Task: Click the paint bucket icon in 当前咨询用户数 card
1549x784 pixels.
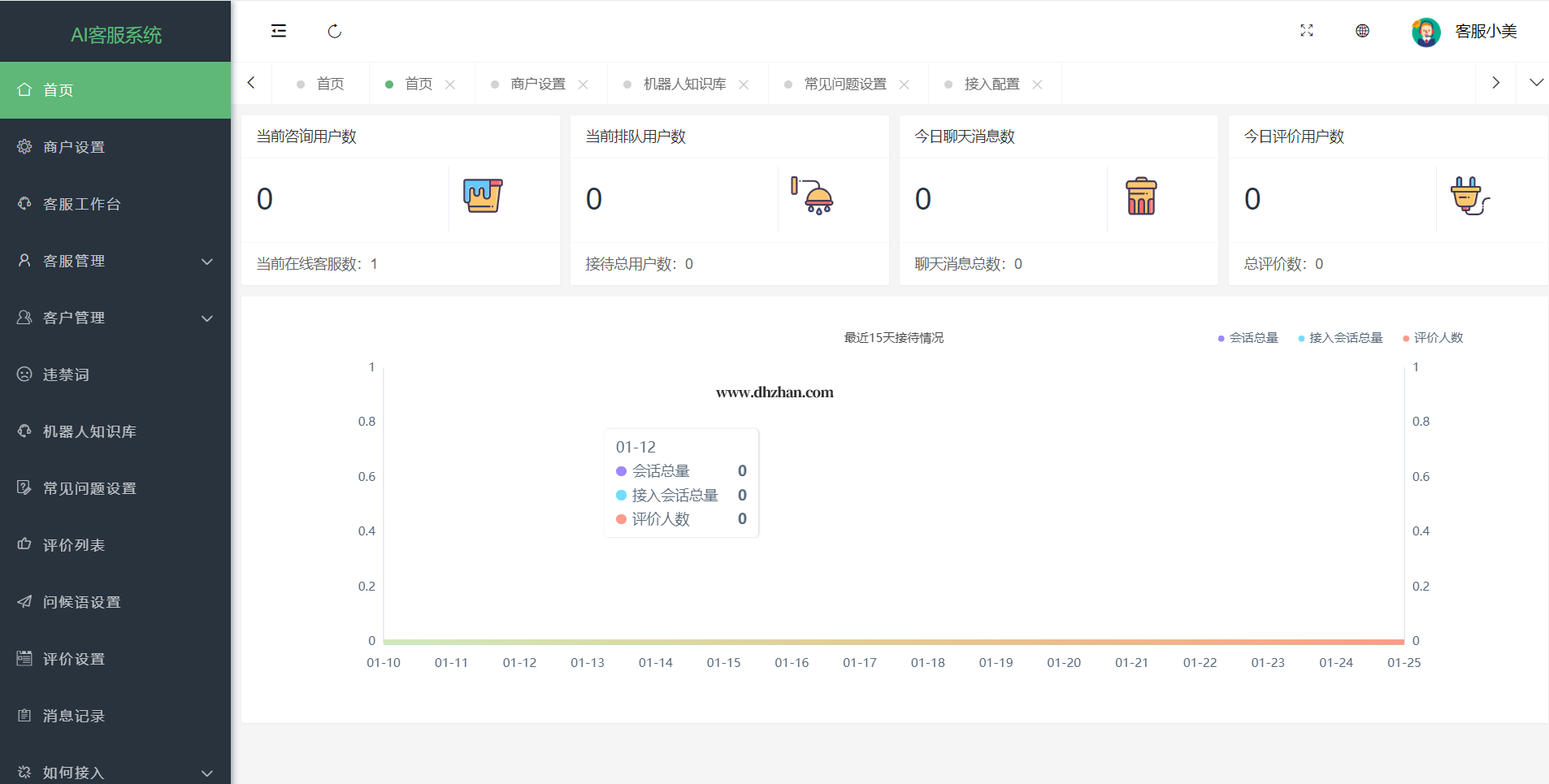Action: (483, 196)
